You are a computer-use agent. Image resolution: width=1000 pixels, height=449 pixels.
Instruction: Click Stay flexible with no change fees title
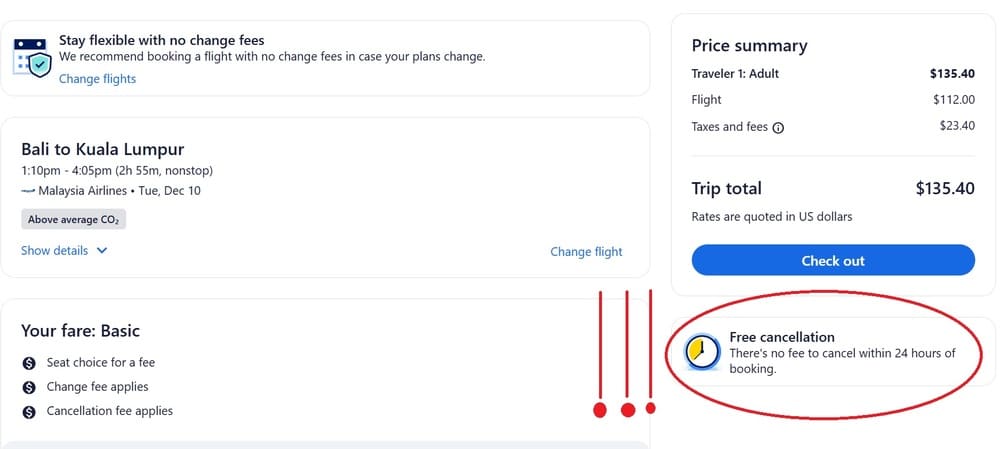pyautogui.click(x=161, y=41)
